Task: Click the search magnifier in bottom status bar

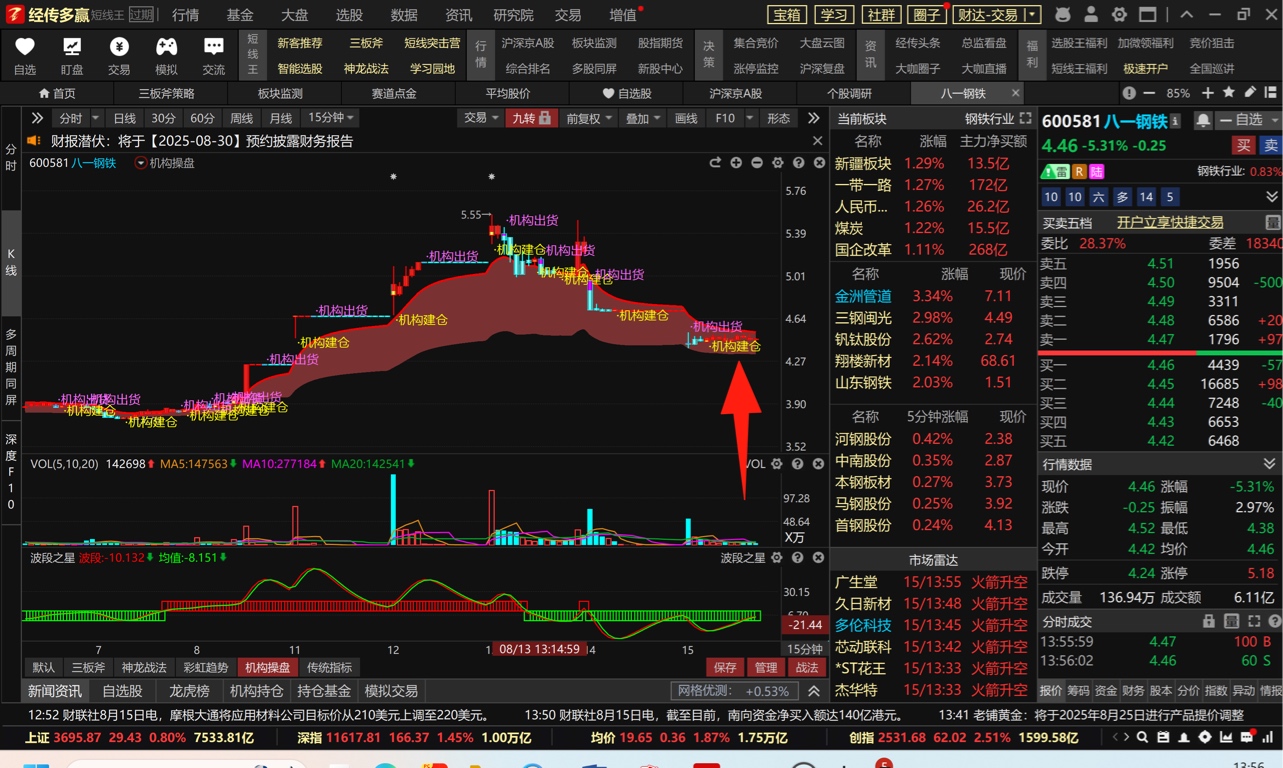Action: (1142, 738)
